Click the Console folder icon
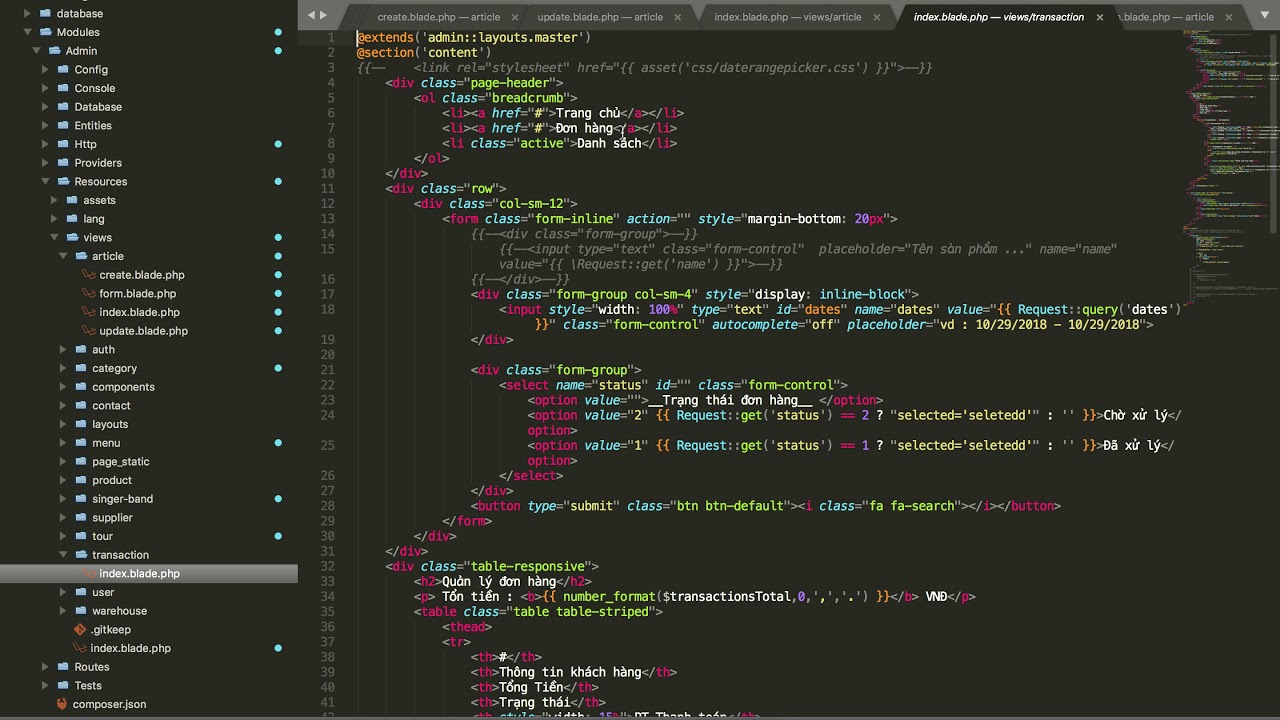Image resolution: width=1280 pixels, height=720 pixels. coord(62,88)
